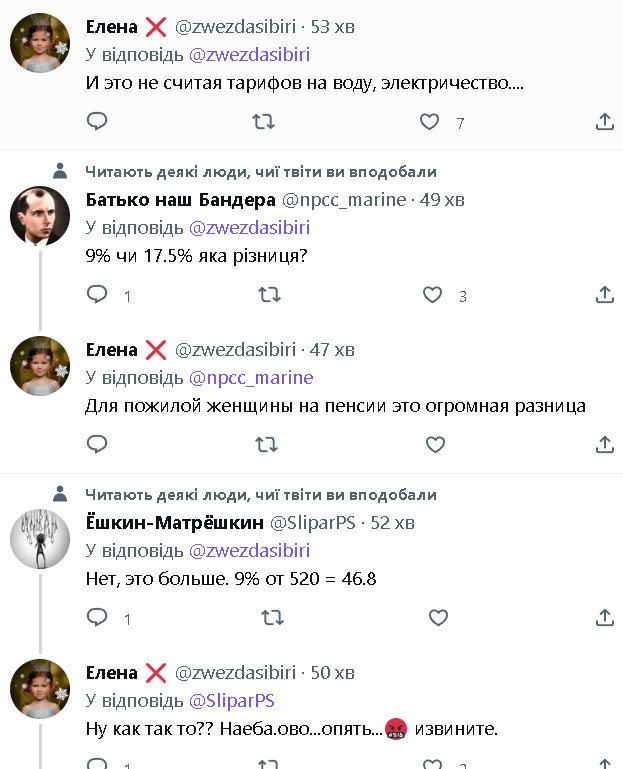Share the tweet by @npcc_marine
Image resolution: width=623 pixels, height=769 pixels.
pos(604,295)
